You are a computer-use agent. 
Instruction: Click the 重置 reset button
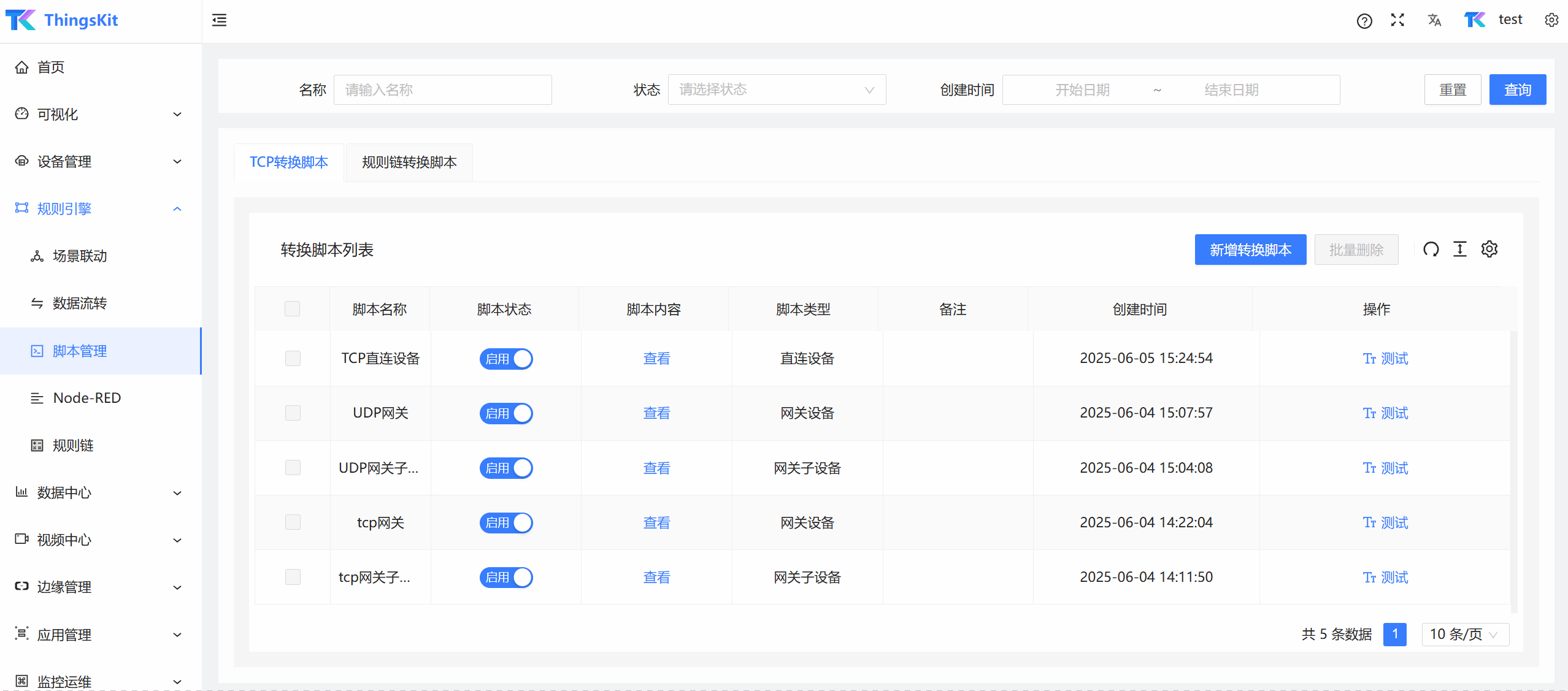point(1453,90)
